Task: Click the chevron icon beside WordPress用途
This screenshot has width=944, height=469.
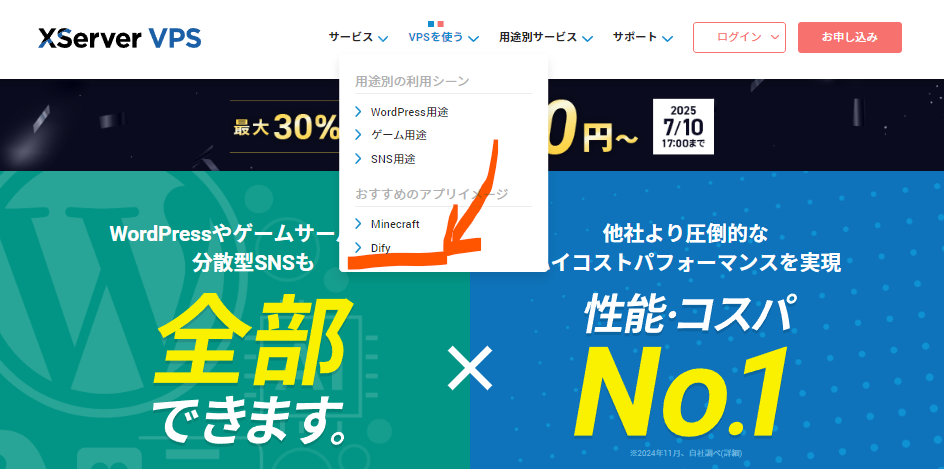Action: click(358, 111)
